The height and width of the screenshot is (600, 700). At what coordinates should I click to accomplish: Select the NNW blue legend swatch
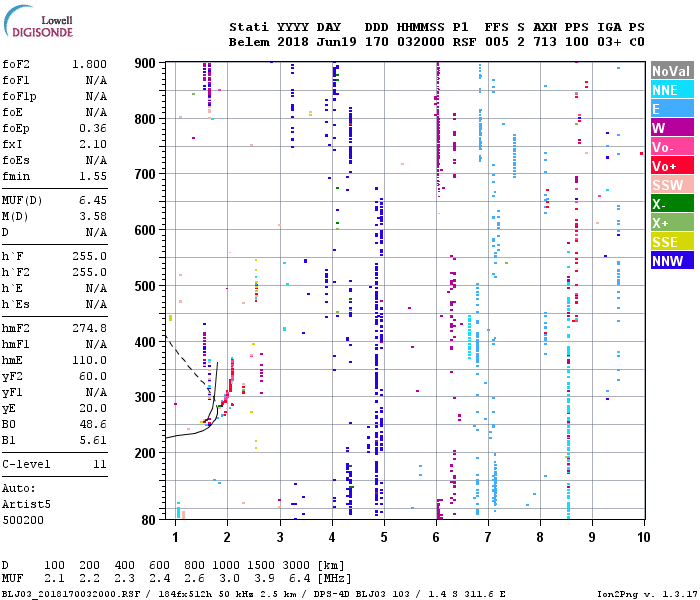[672, 260]
